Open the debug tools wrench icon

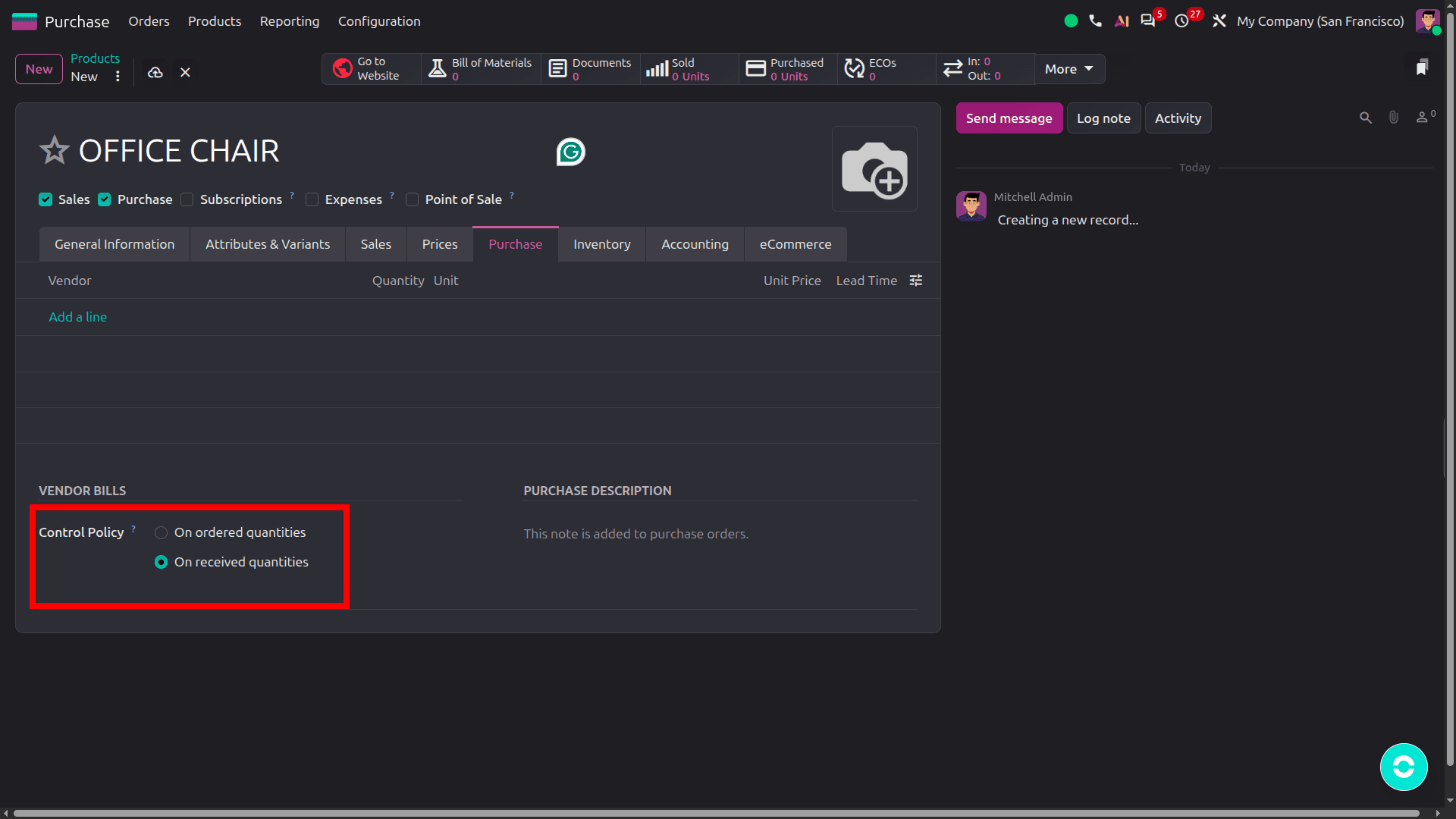tap(1219, 21)
